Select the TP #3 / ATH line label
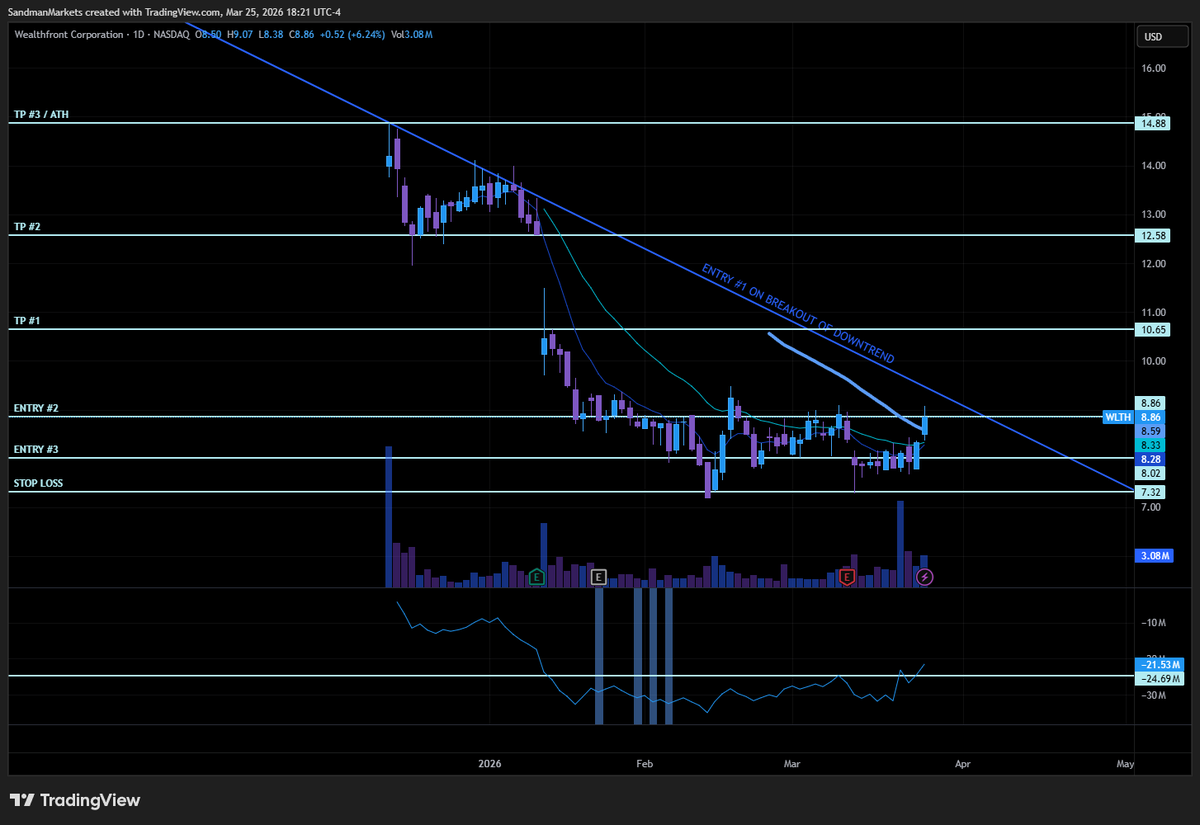The width and height of the screenshot is (1200, 825). pos(41,114)
